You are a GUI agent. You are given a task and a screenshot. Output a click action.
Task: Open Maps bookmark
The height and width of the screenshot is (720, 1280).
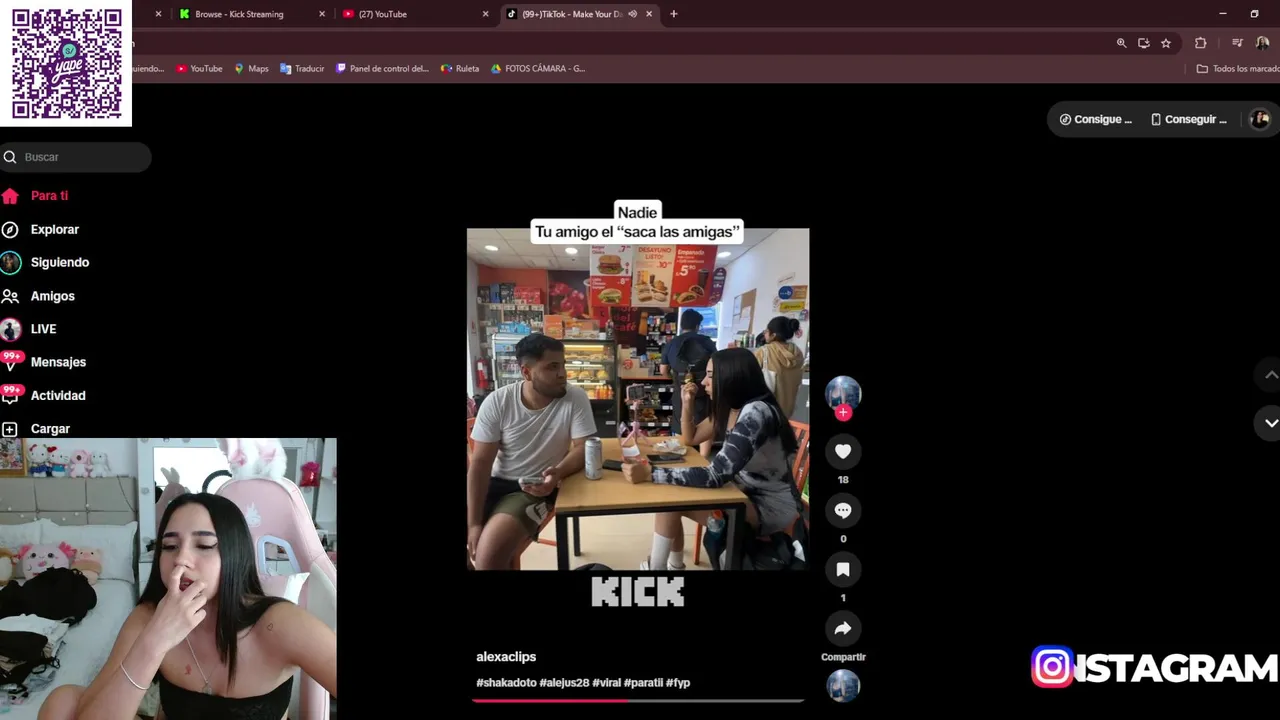tap(251, 69)
